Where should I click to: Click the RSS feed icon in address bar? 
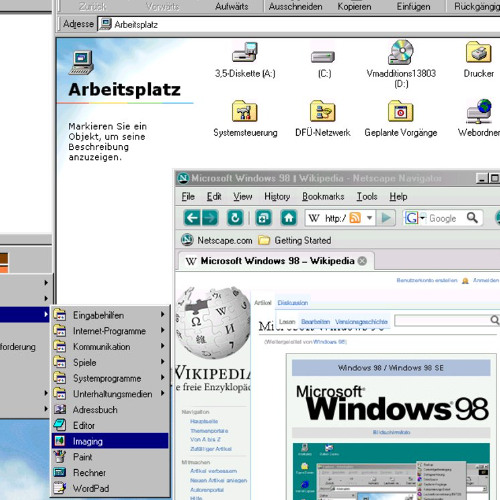click(355, 218)
